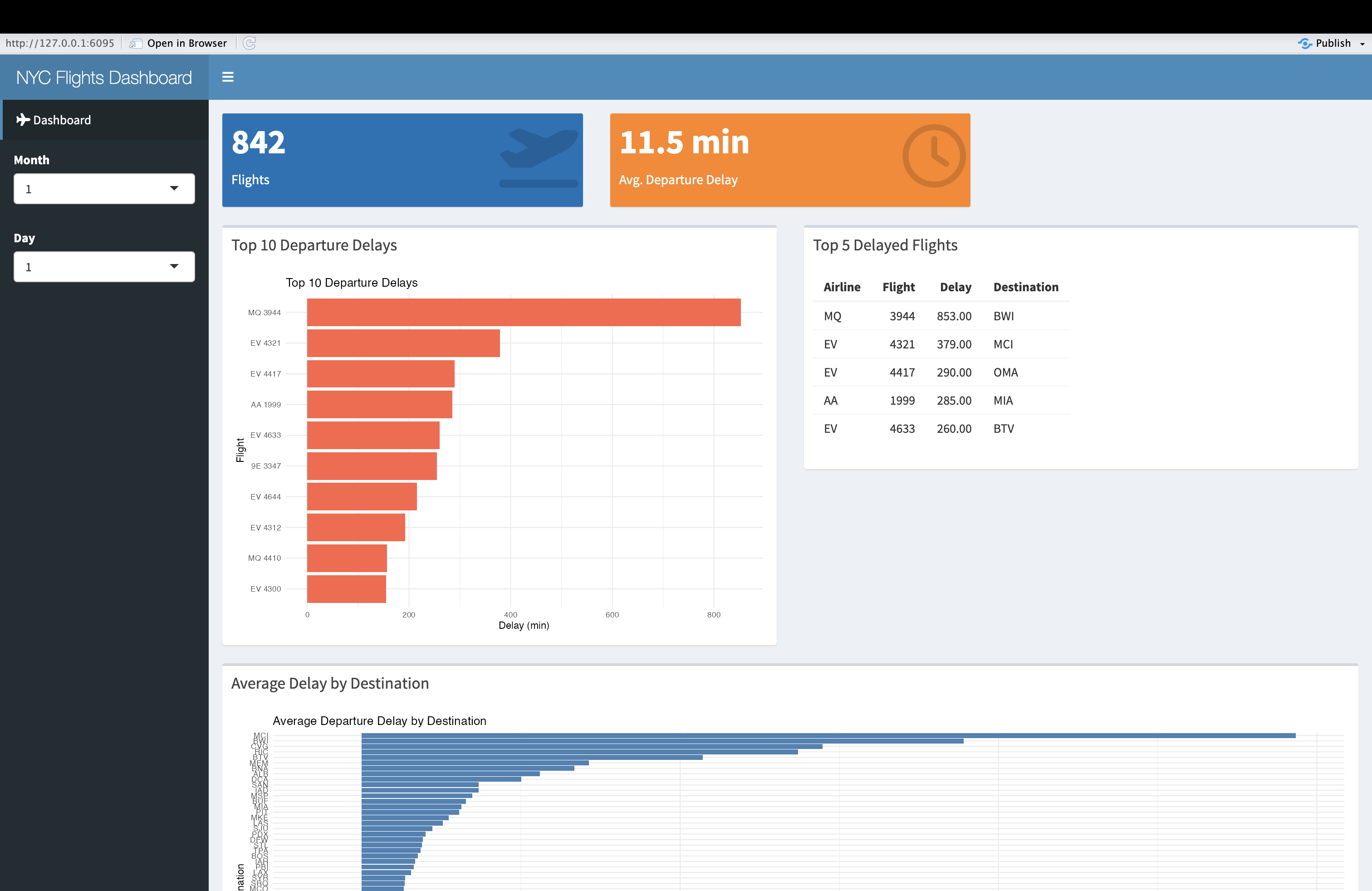This screenshot has height=891, width=1372.
Task: Click the Destination column header
Action: click(1025, 287)
